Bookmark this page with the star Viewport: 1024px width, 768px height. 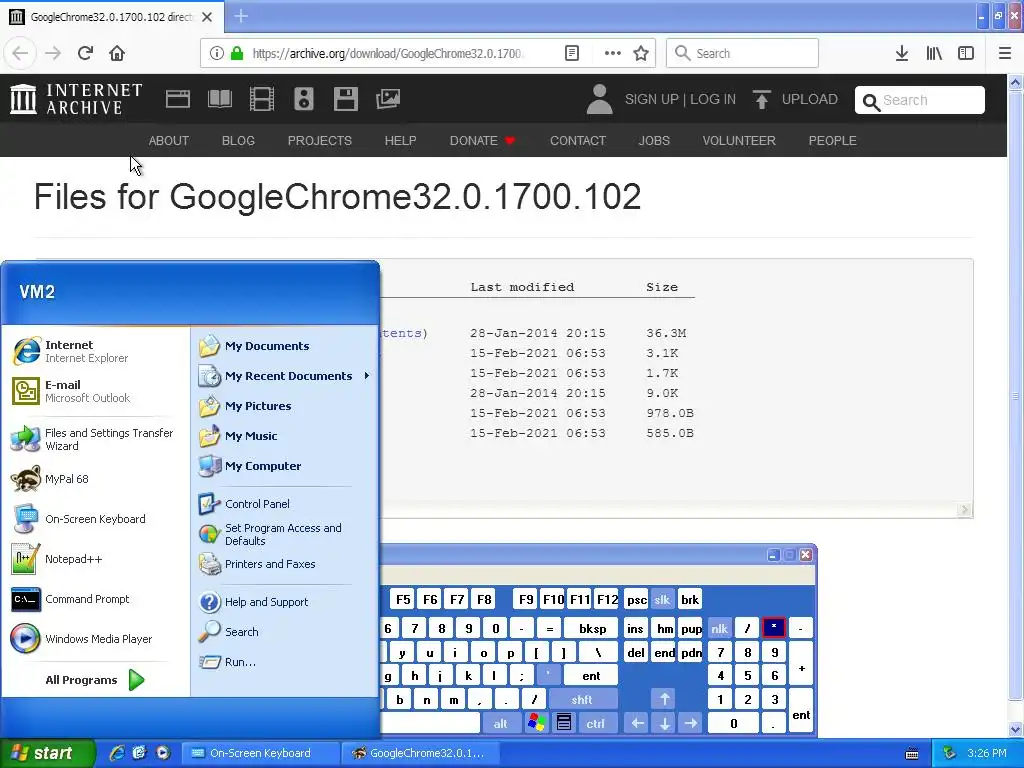(641, 53)
